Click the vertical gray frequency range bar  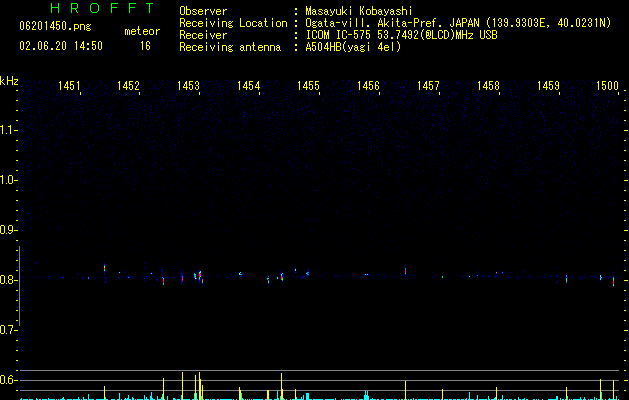pyautogui.click(x=19, y=286)
